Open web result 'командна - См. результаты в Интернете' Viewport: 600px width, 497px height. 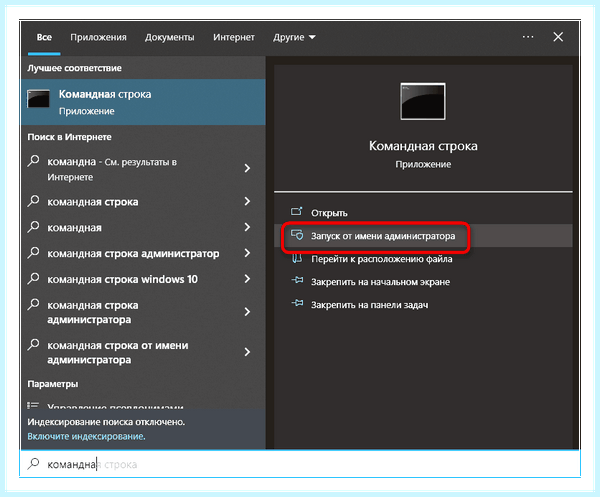click(x=112, y=169)
